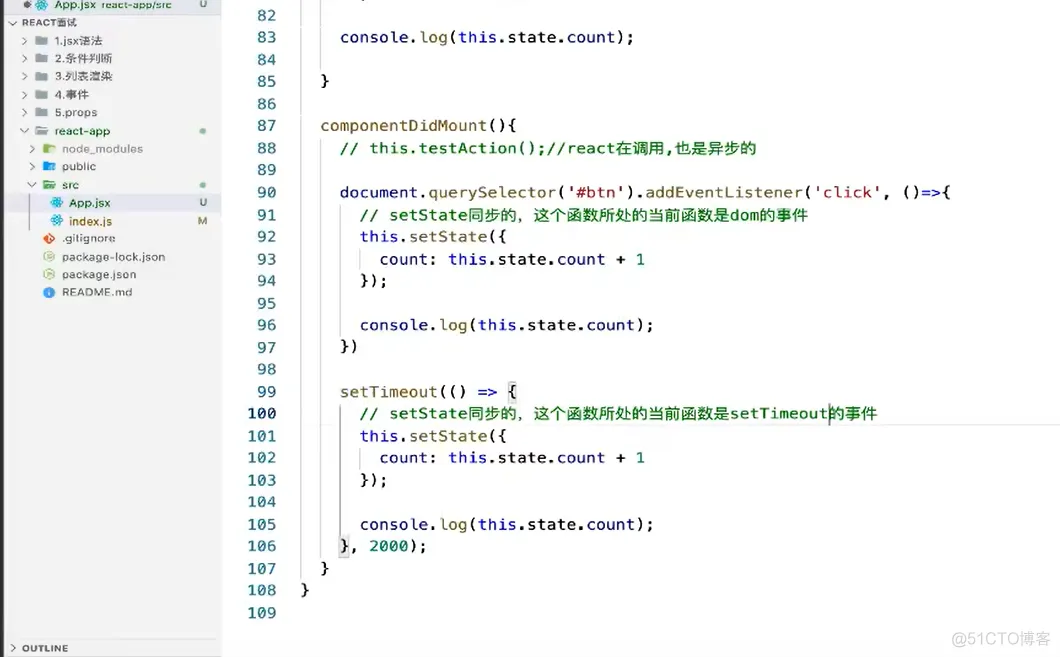Expand the 5.props folder chevron
The width and height of the screenshot is (1060, 657).
(x=24, y=112)
